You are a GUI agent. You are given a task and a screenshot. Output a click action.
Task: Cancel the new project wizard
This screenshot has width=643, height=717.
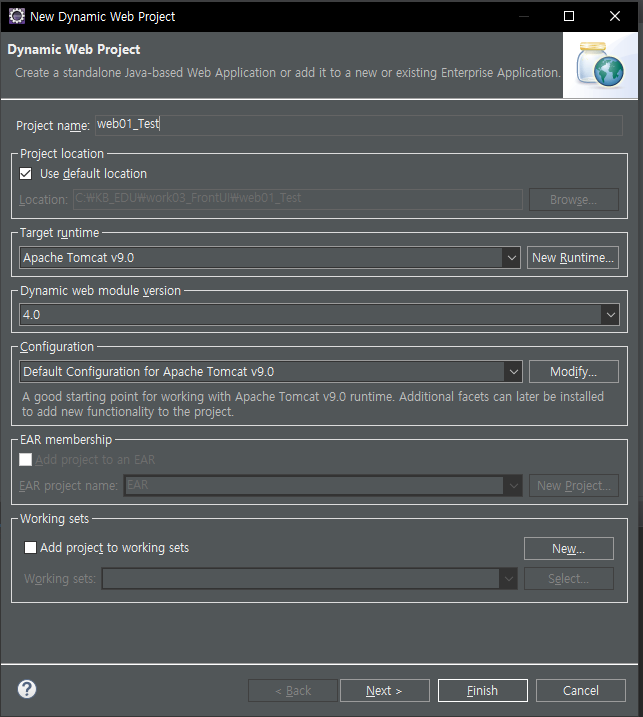[x=581, y=690]
